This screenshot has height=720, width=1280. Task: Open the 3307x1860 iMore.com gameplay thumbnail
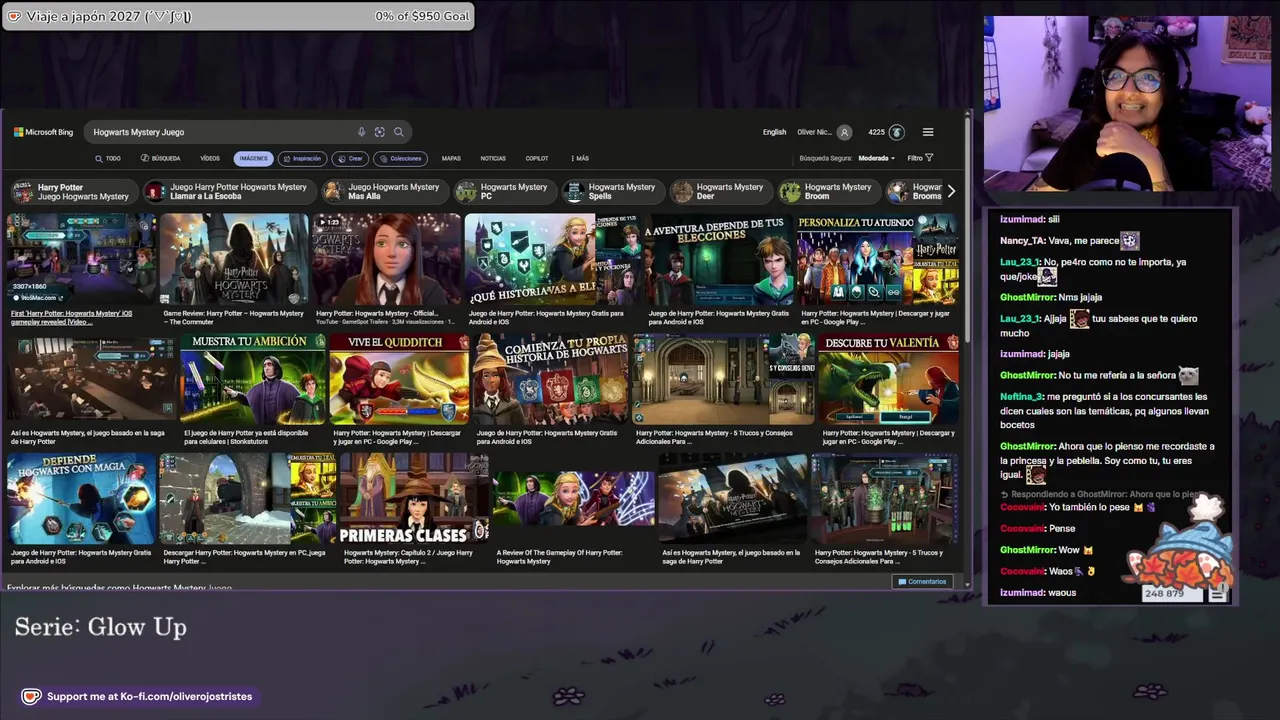click(82, 259)
